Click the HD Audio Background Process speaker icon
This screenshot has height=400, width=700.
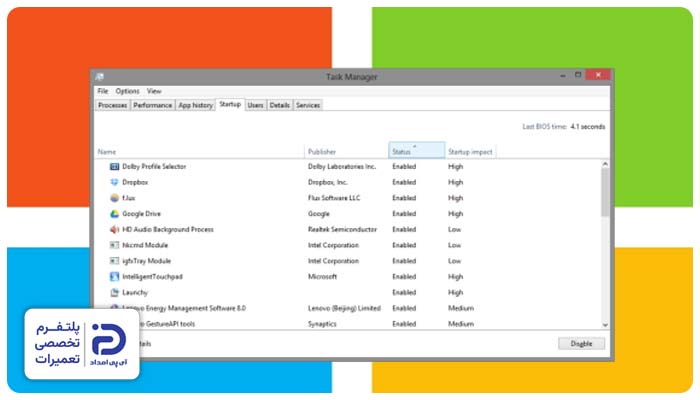point(114,229)
